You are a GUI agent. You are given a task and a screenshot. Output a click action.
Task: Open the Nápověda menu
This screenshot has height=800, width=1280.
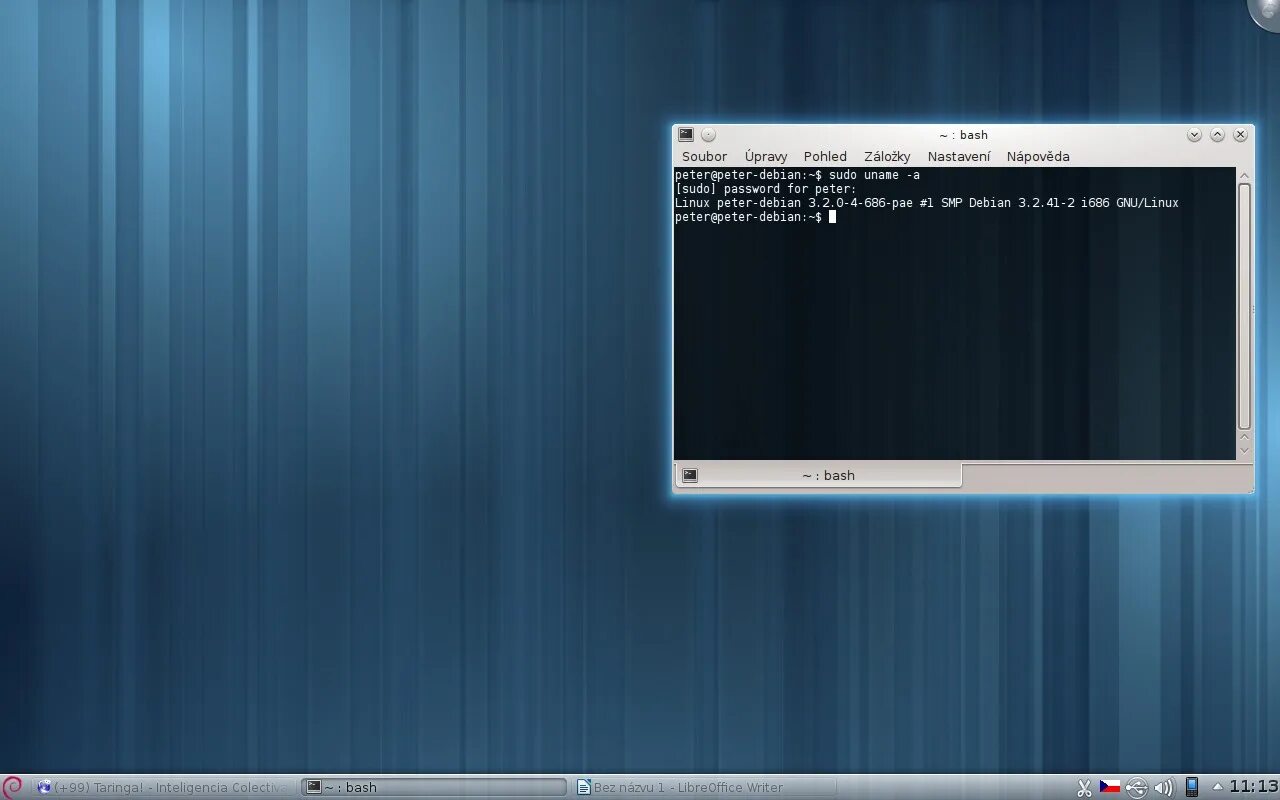coord(1038,156)
